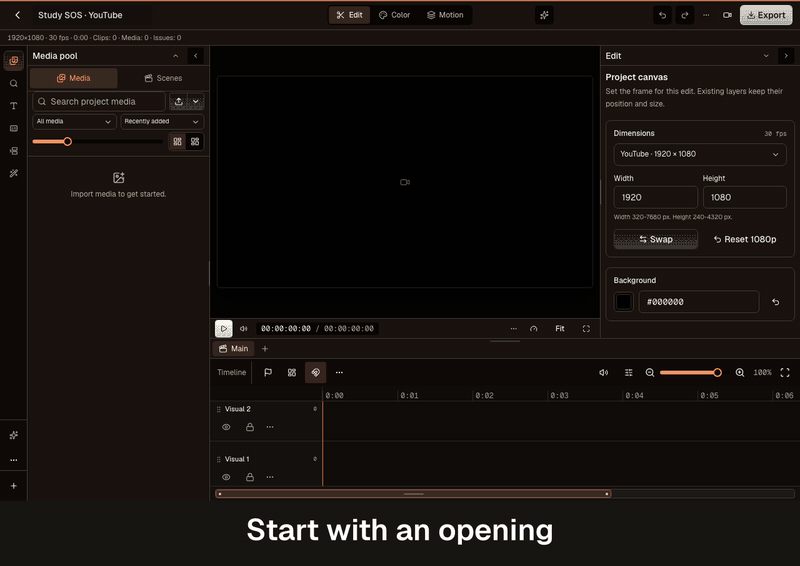Click Reset 1080p
This screenshot has width=800, height=566.
(x=745, y=239)
